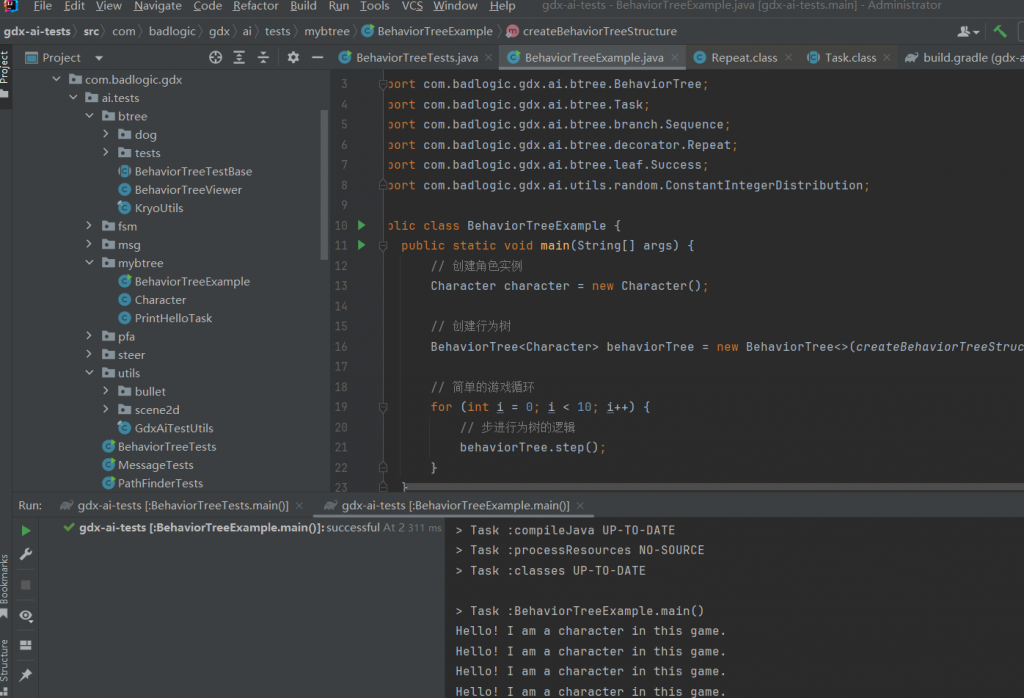The height and width of the screenshot is (698, 1024).
Task: Click Expand All in Project panel
Action: pyautogui.click(x=241, y=58)
